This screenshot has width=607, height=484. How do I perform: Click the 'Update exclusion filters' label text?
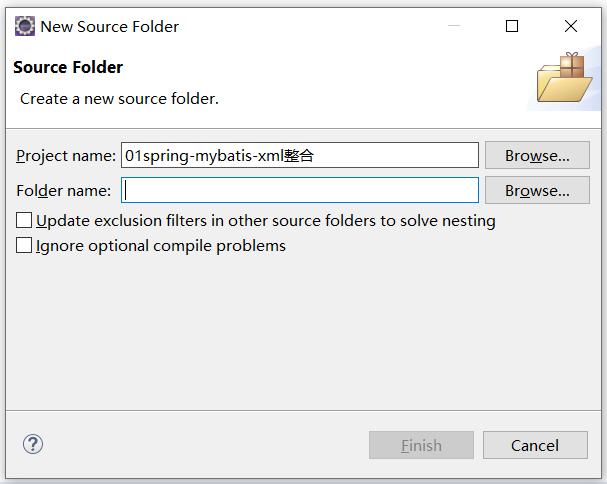coord(265,221)
